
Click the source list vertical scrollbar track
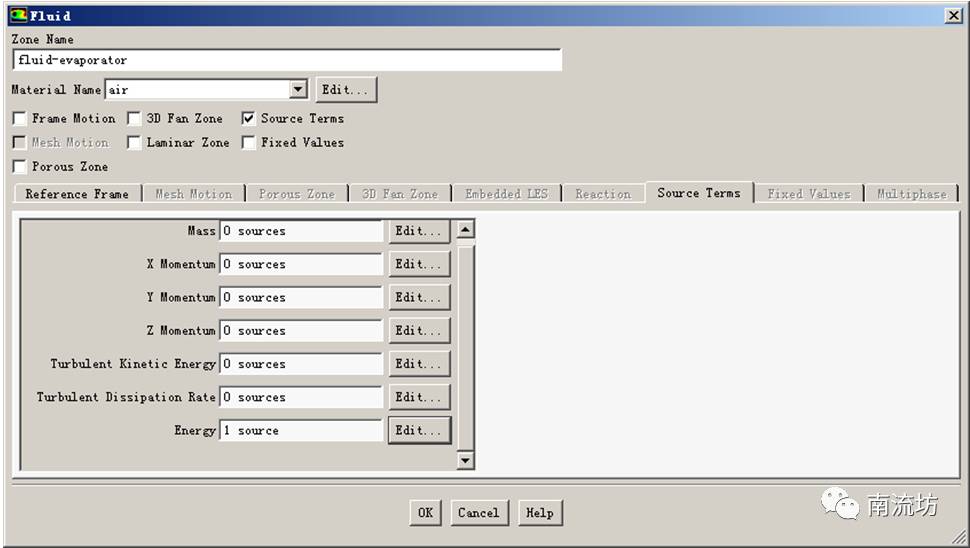(465, 346)
